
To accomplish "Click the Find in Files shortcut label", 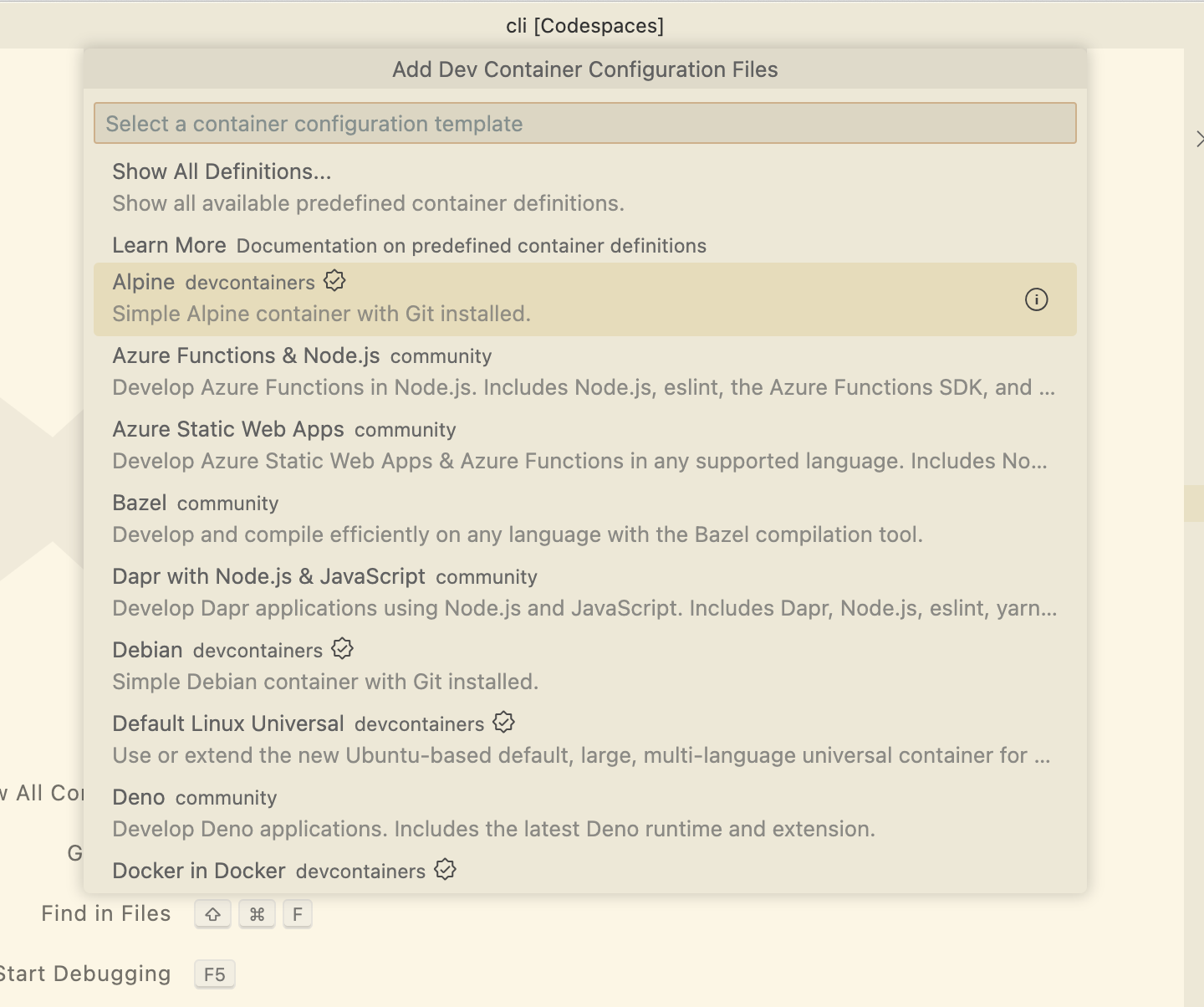I will (x=105, y=913).
